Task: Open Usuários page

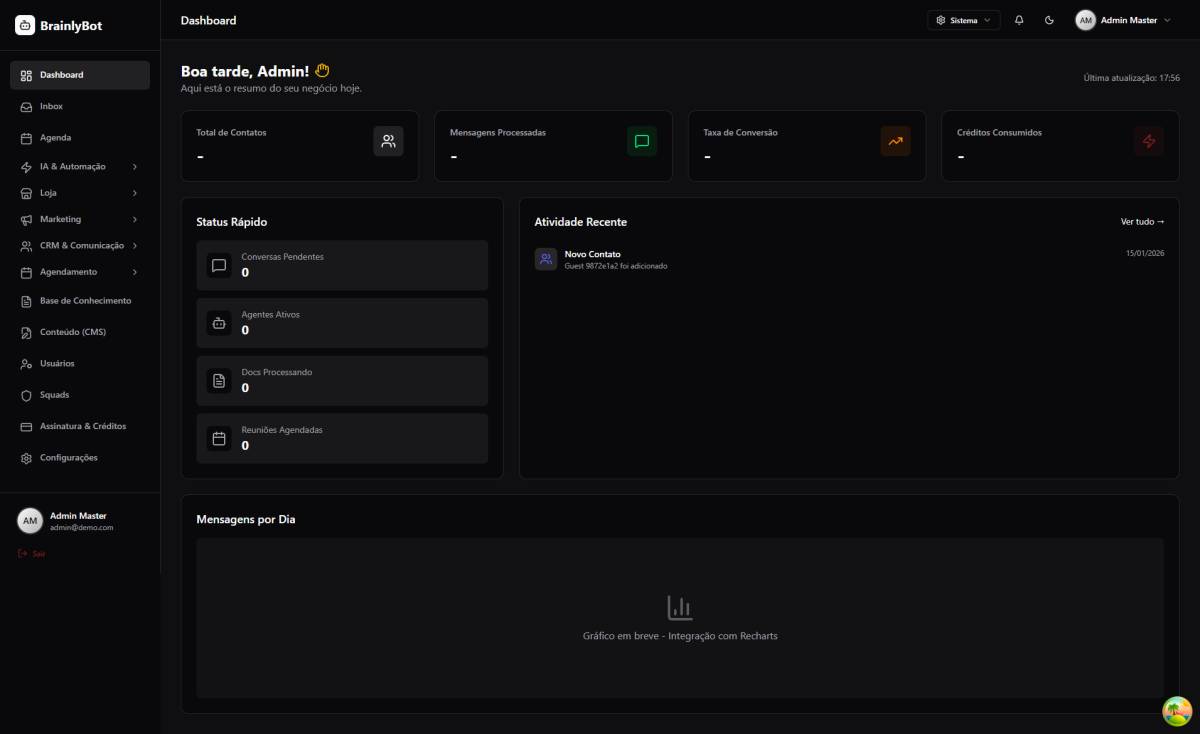Action: point(80,364)
